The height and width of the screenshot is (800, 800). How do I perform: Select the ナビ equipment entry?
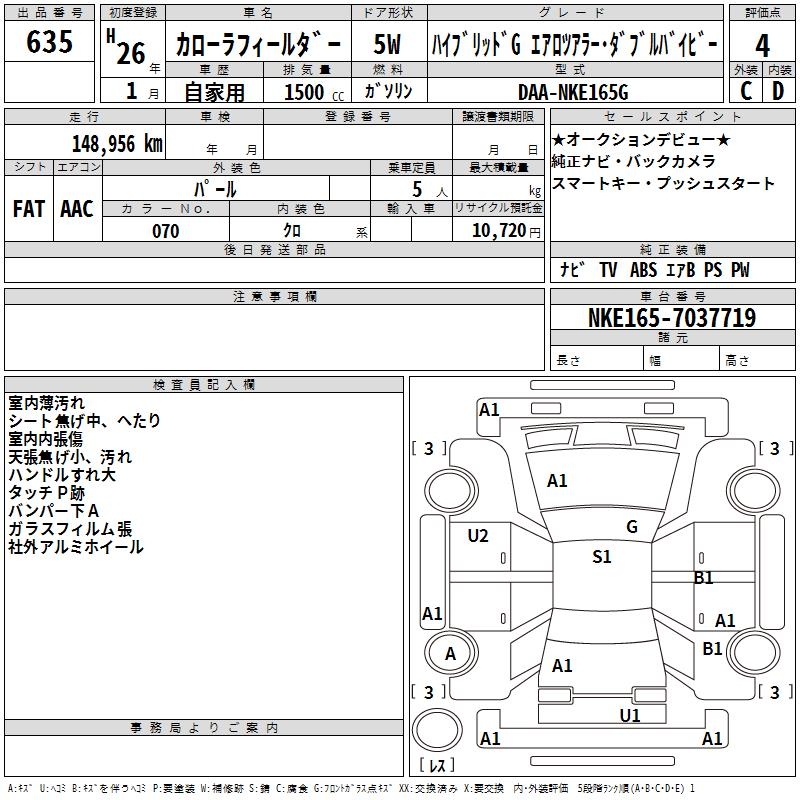(x=572, y=270)
